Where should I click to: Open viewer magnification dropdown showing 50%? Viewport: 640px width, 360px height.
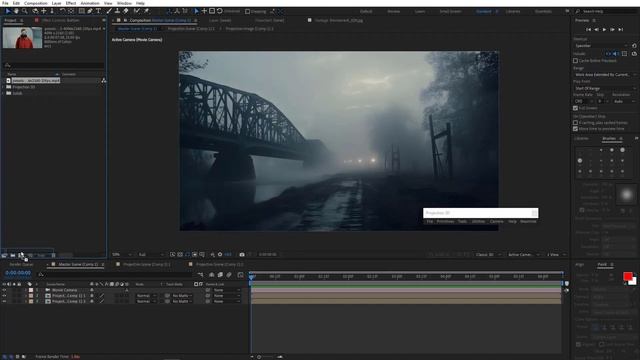[x=122, y=255]
